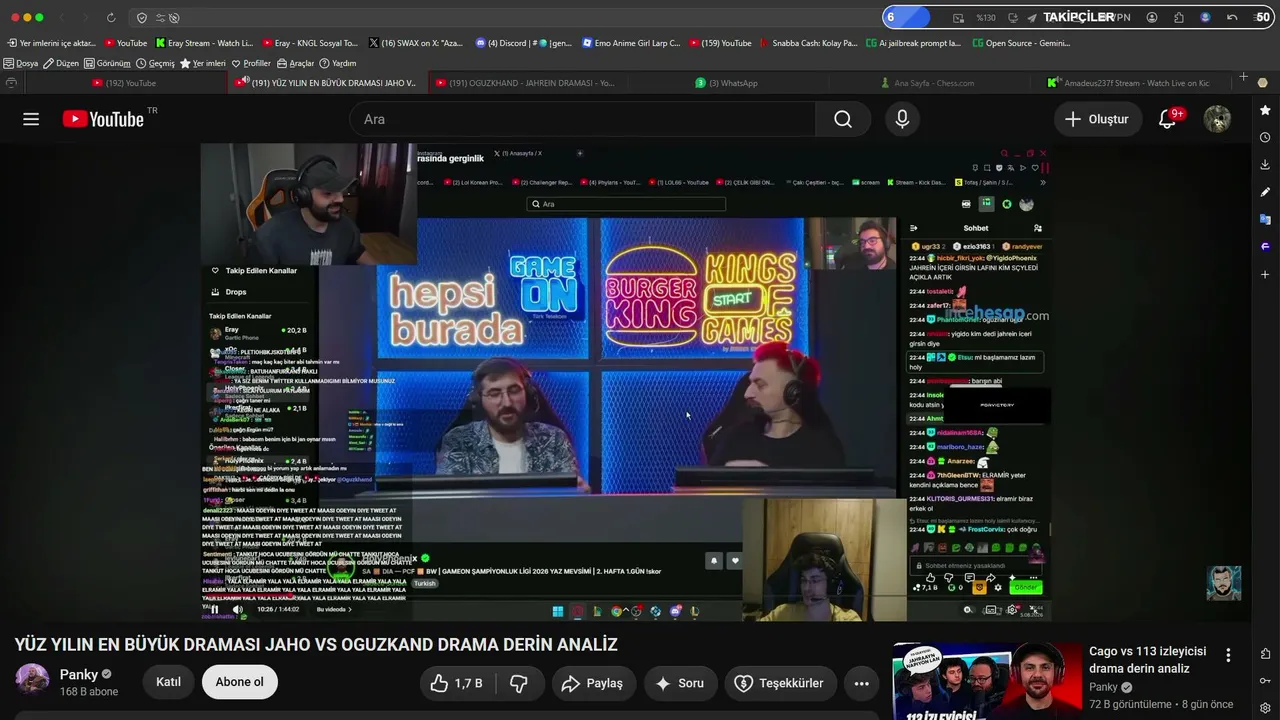Image resolution: width=1280 pixels, height=720 pixels.
Task: Open 'Cago vs 113 izleyicisi' video thumbnail
Action: pos(986,681)
